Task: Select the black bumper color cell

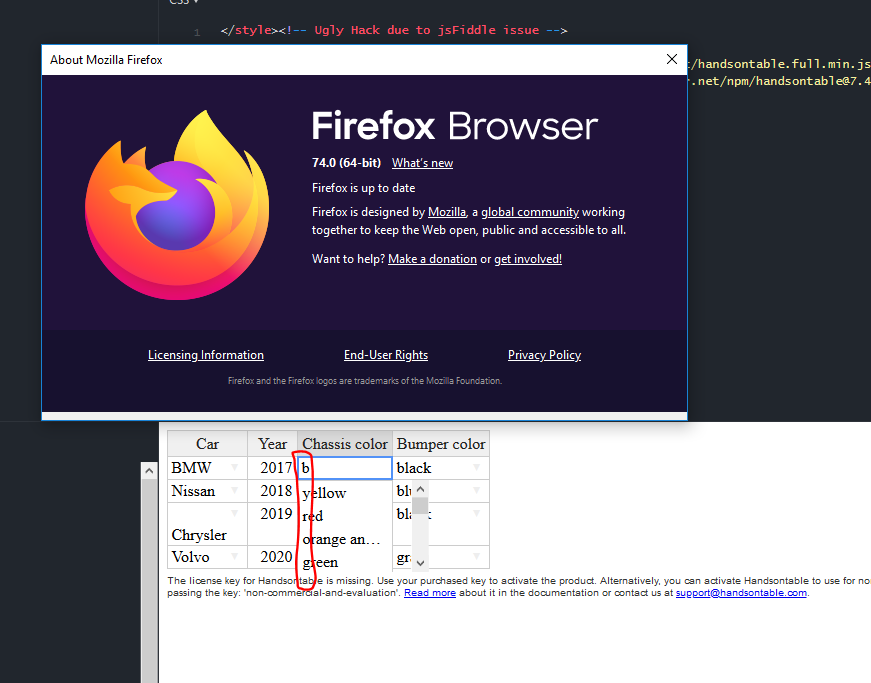Action: tap(441, 468)
